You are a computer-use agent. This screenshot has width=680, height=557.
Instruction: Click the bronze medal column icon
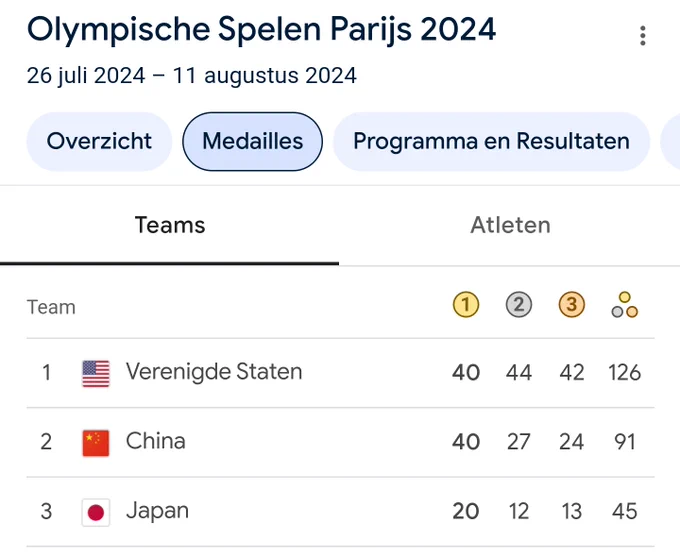point(572,305)
